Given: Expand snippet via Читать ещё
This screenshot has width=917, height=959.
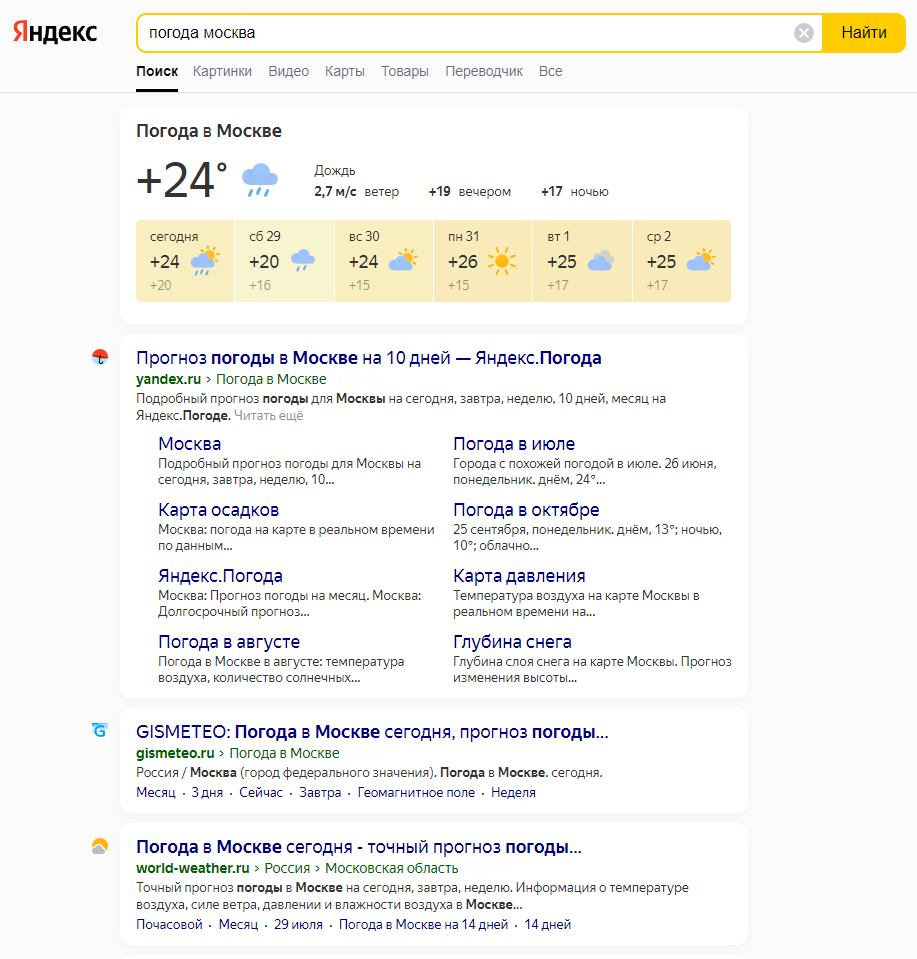Looking at the screenshot, I should pyautogui.click(x=269, y=416).
